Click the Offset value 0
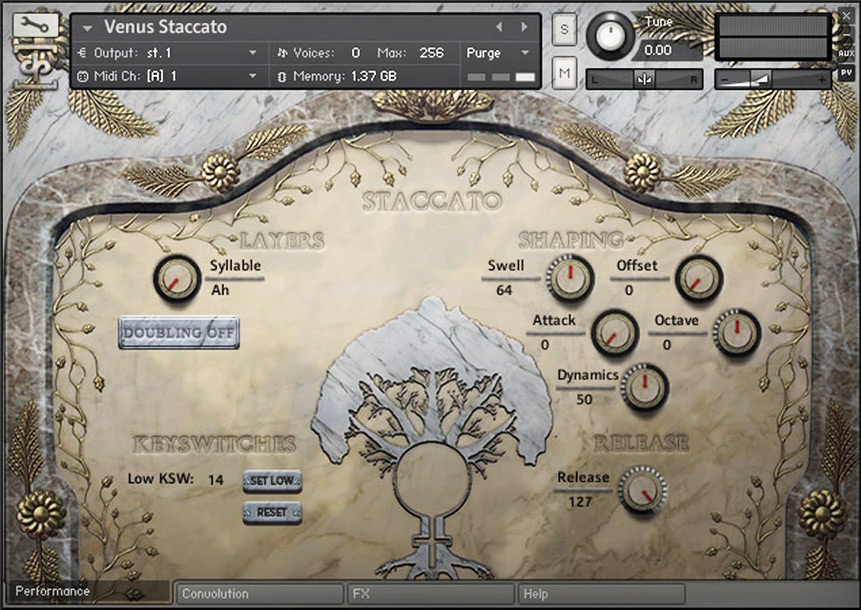The image size is (861, 610). pyautogui.click(x=629, y=290)
